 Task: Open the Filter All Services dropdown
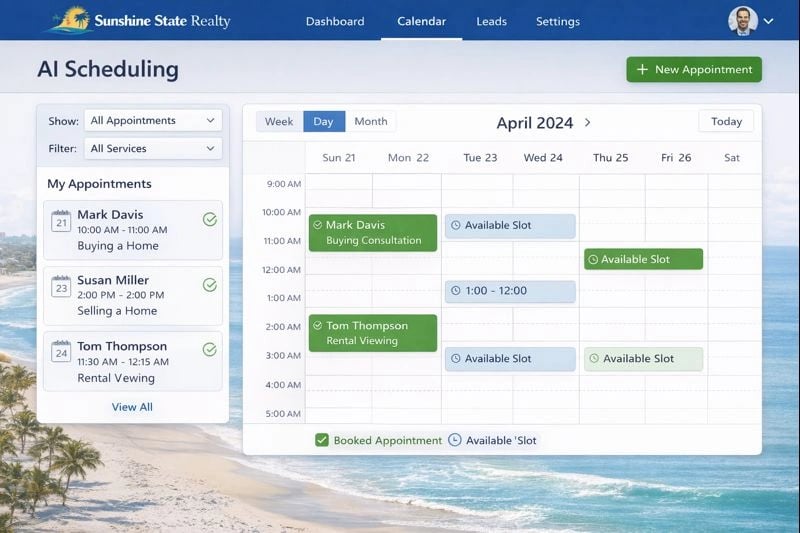click(x=153, y=148)
